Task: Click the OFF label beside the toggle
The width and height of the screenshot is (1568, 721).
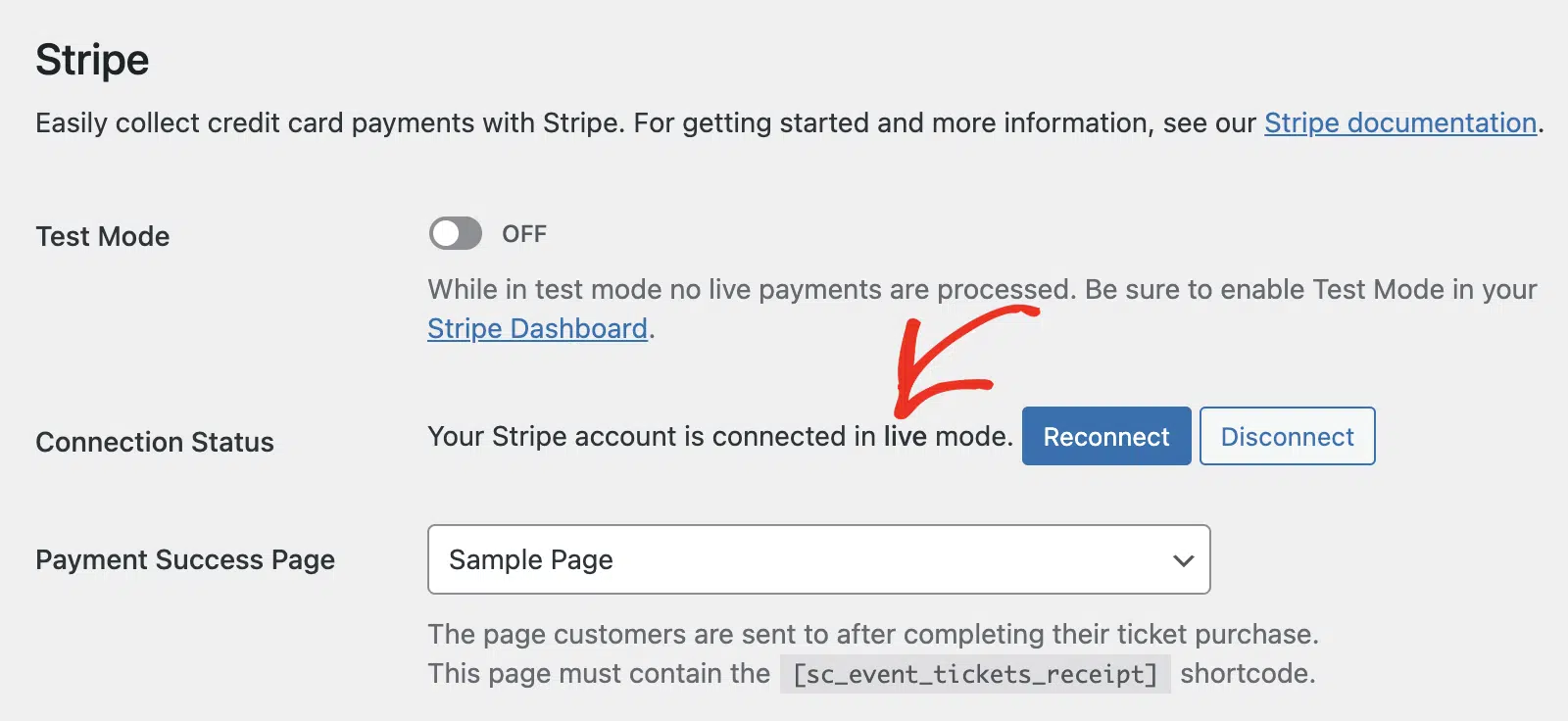Action: tap(524, 234)
